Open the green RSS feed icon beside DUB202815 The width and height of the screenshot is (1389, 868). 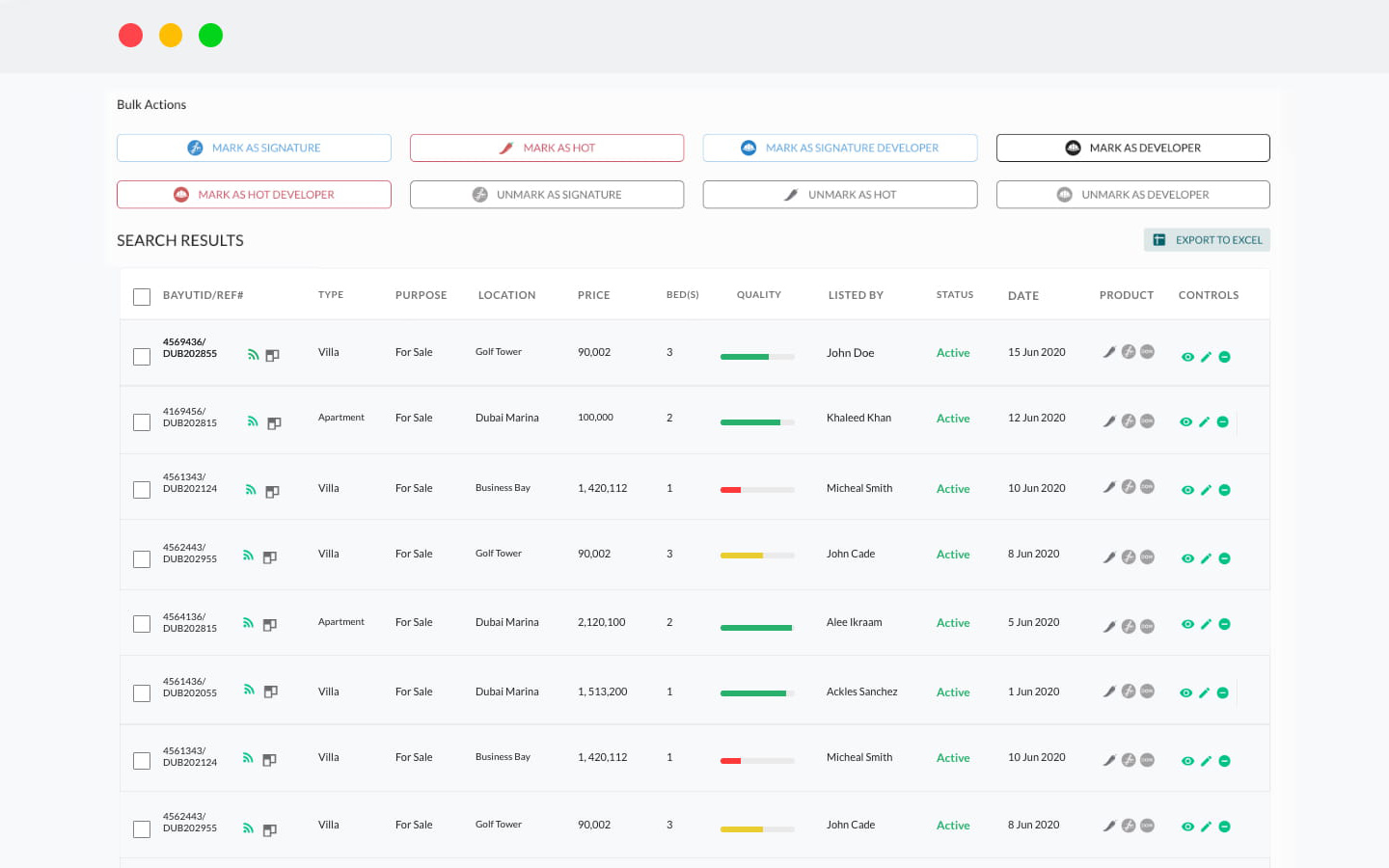coord(253,422)
